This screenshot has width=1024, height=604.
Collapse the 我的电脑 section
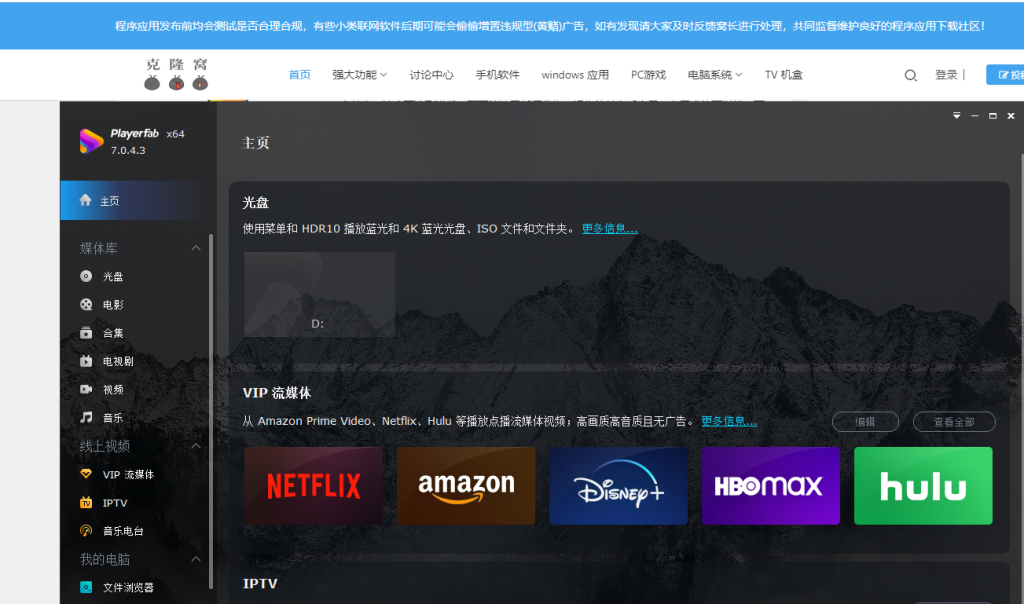[196, 559]
